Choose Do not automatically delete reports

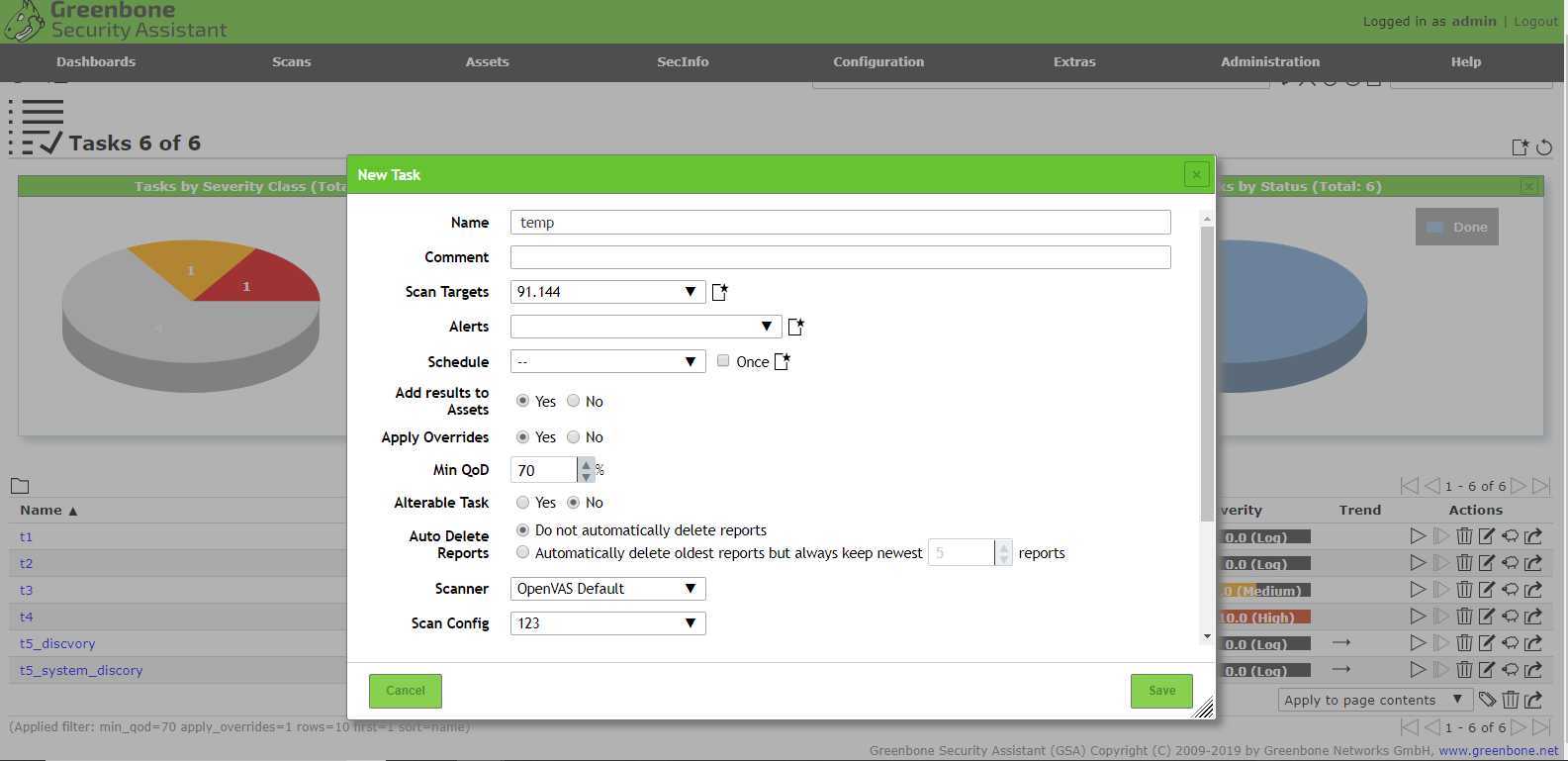click(523, 530)
